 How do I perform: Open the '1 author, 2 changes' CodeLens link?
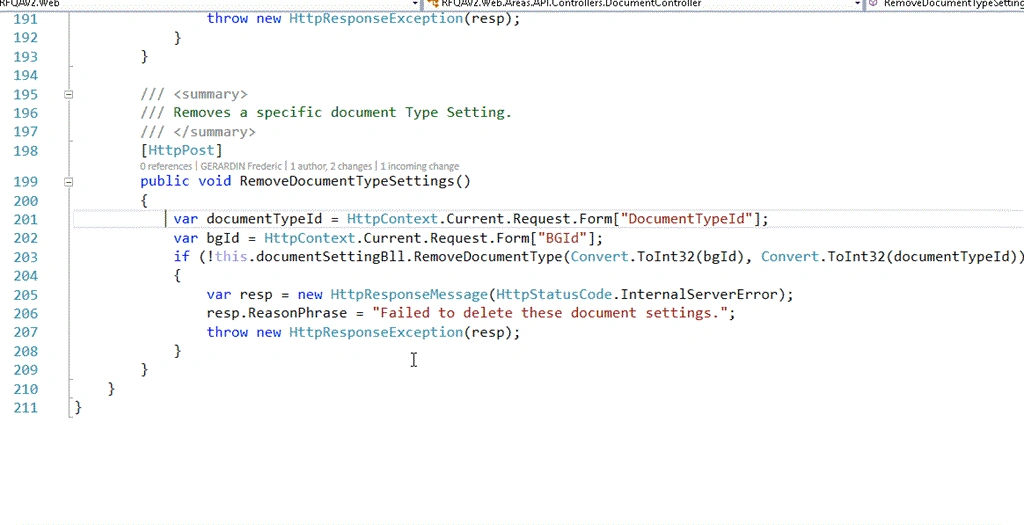pyautogui.click(x=331, y=167)
